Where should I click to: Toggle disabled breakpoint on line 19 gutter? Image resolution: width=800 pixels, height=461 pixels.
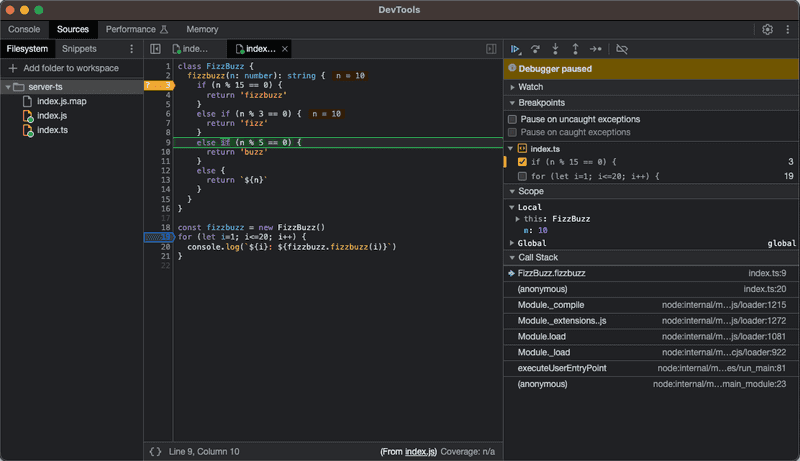tap(159, 237)
